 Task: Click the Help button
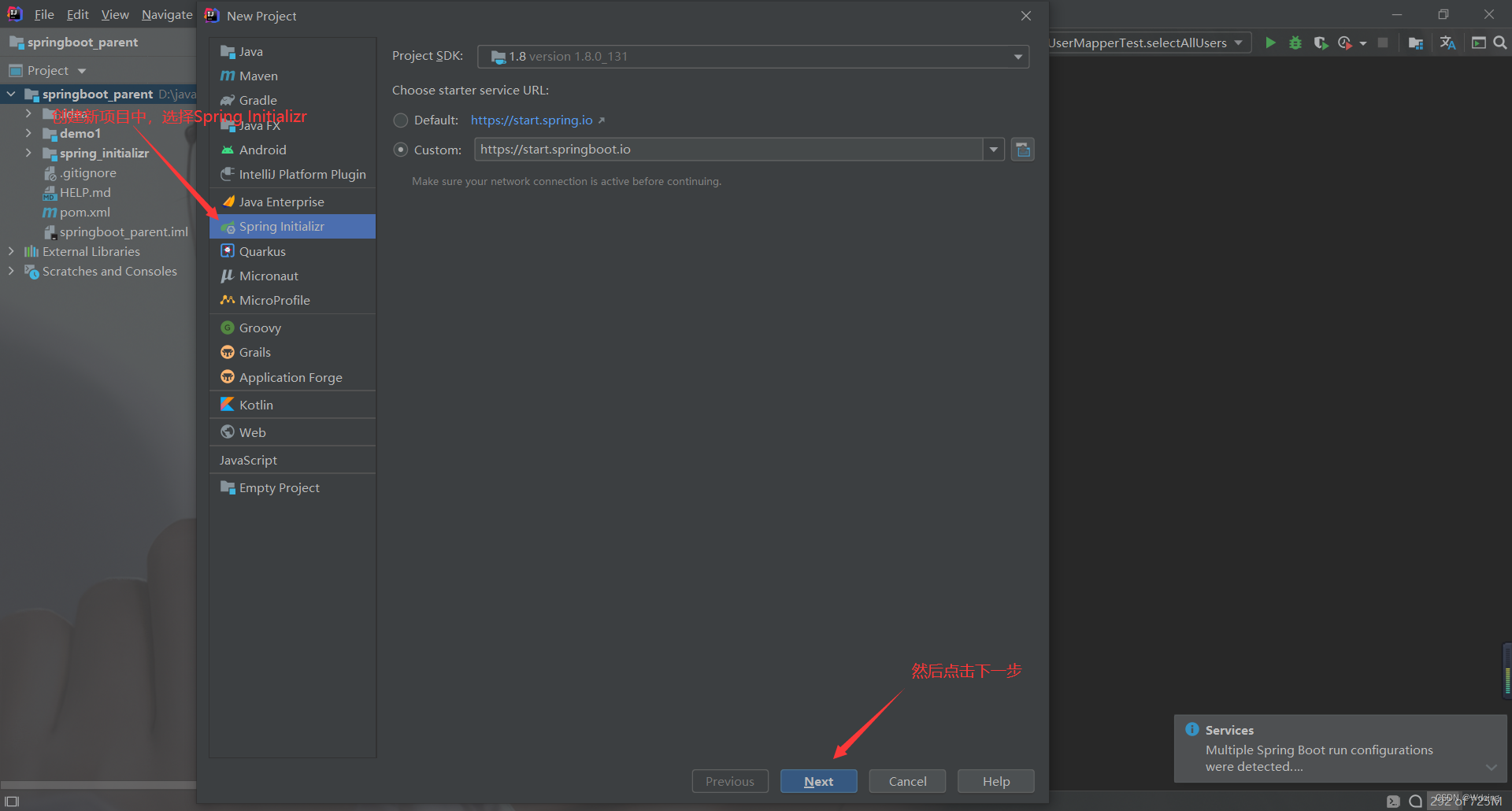pyautogui.click(x=996, y=781)
